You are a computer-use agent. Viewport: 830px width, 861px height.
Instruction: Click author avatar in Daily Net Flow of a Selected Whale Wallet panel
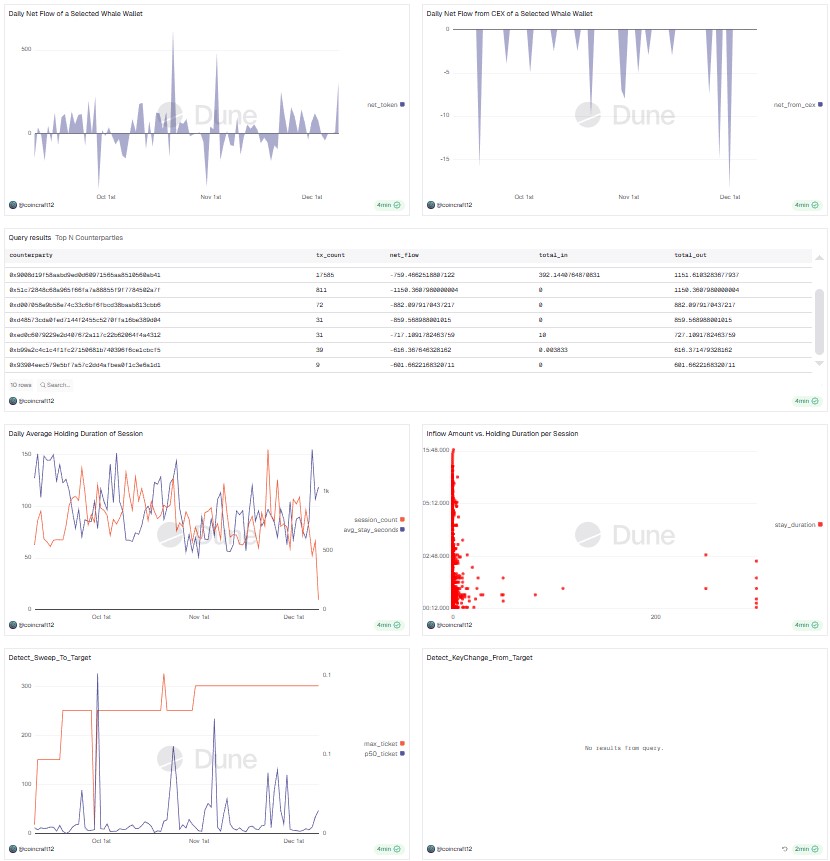pos(13,205)
